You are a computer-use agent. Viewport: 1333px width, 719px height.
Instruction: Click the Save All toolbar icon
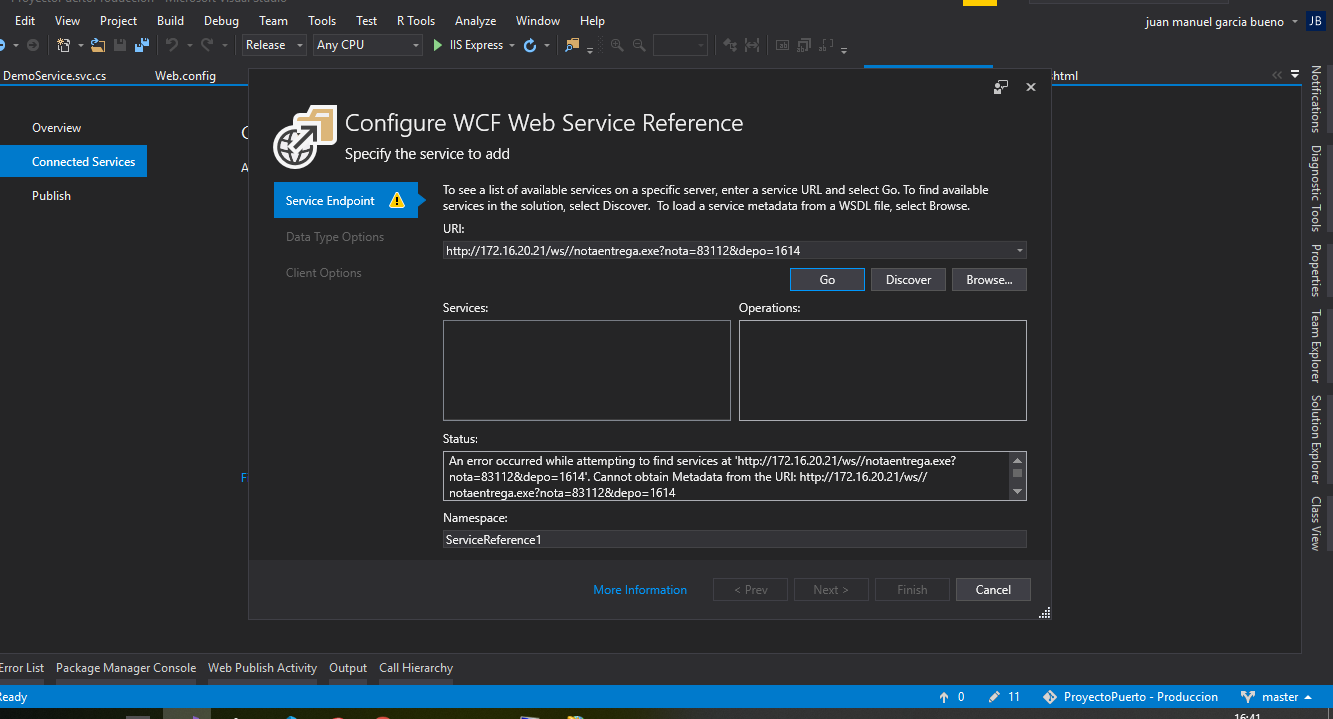pos(142,45)
